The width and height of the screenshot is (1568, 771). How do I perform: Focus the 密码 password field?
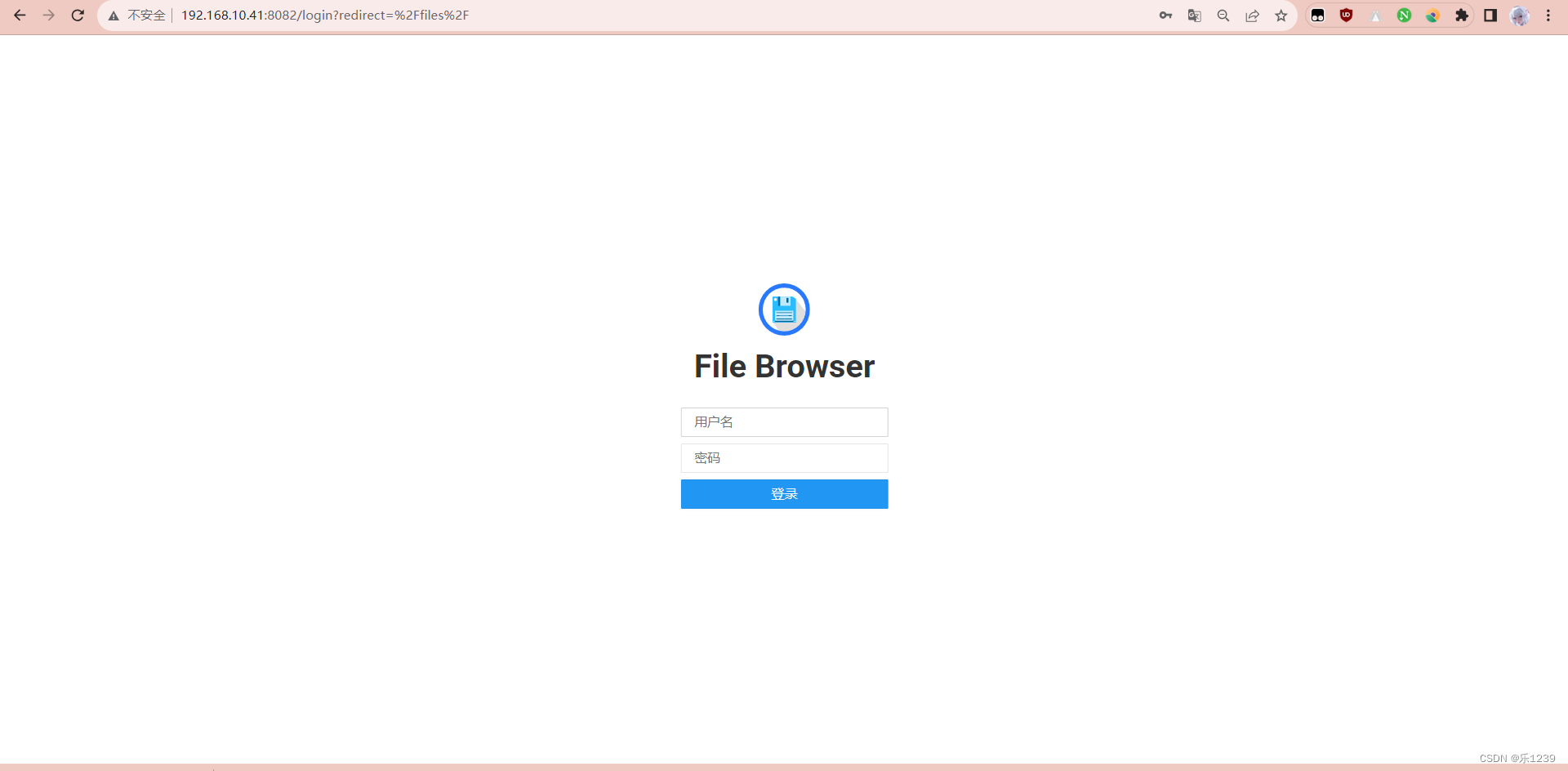click(784, 458)
